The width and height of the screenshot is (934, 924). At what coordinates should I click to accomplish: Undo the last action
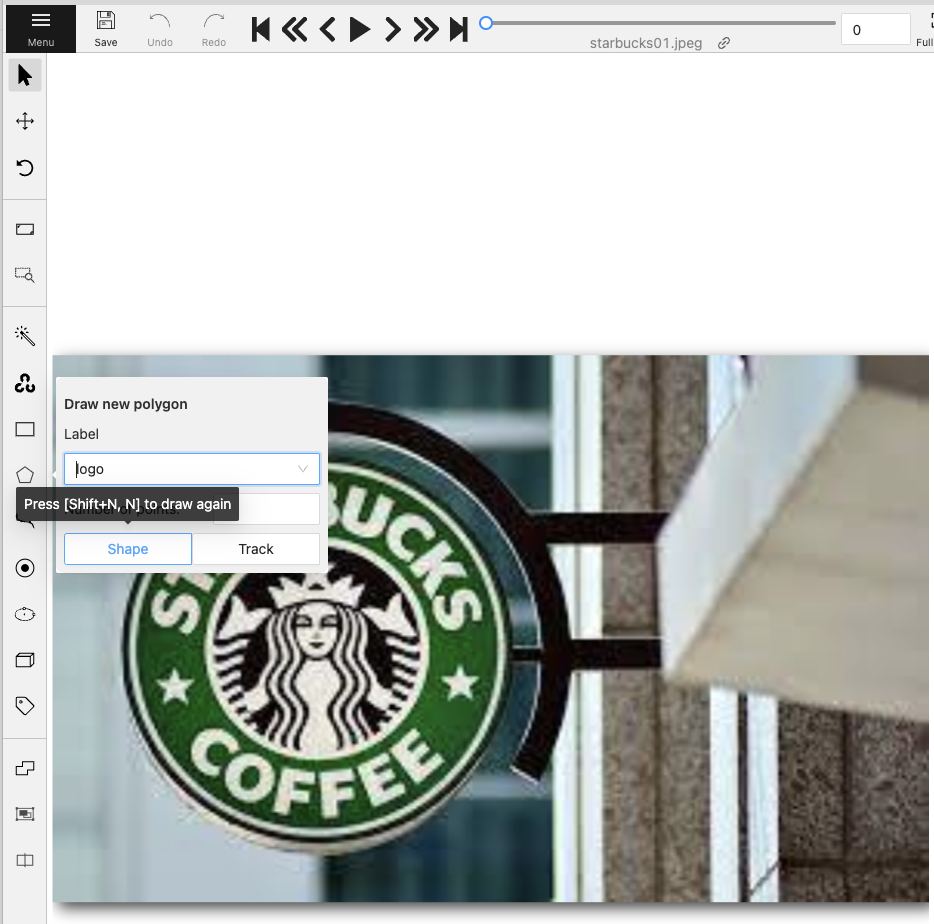[160, 29]
